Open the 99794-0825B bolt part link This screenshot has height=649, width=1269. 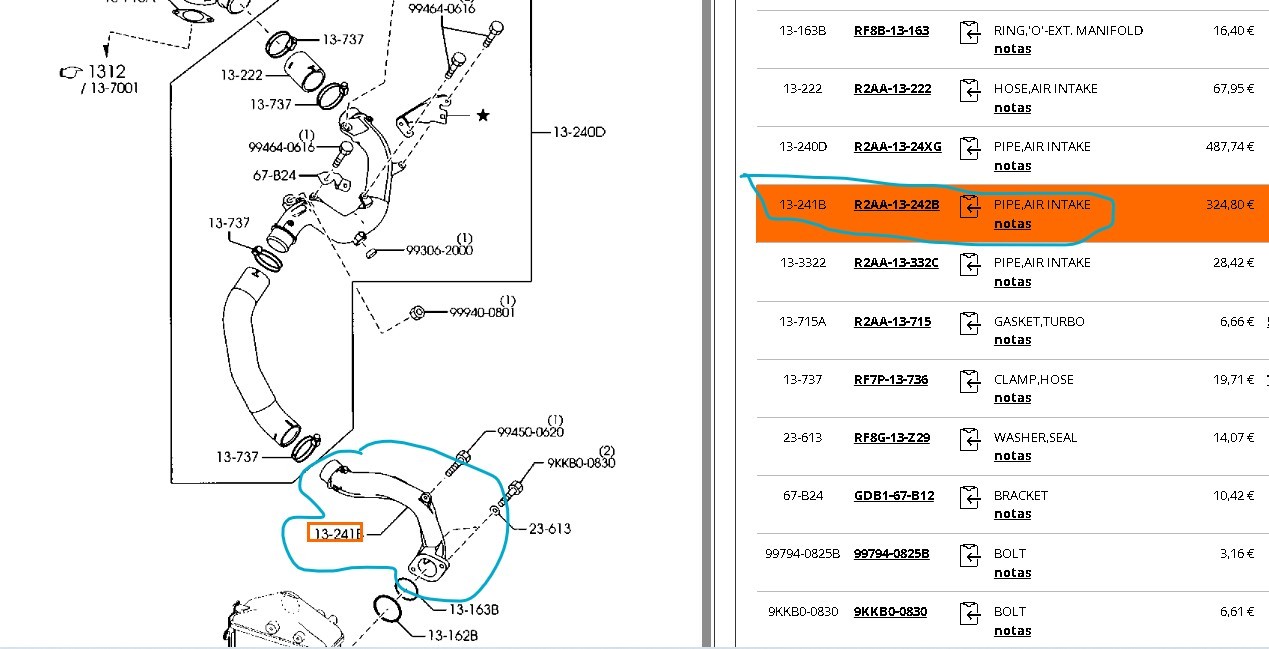click(891, 554)
